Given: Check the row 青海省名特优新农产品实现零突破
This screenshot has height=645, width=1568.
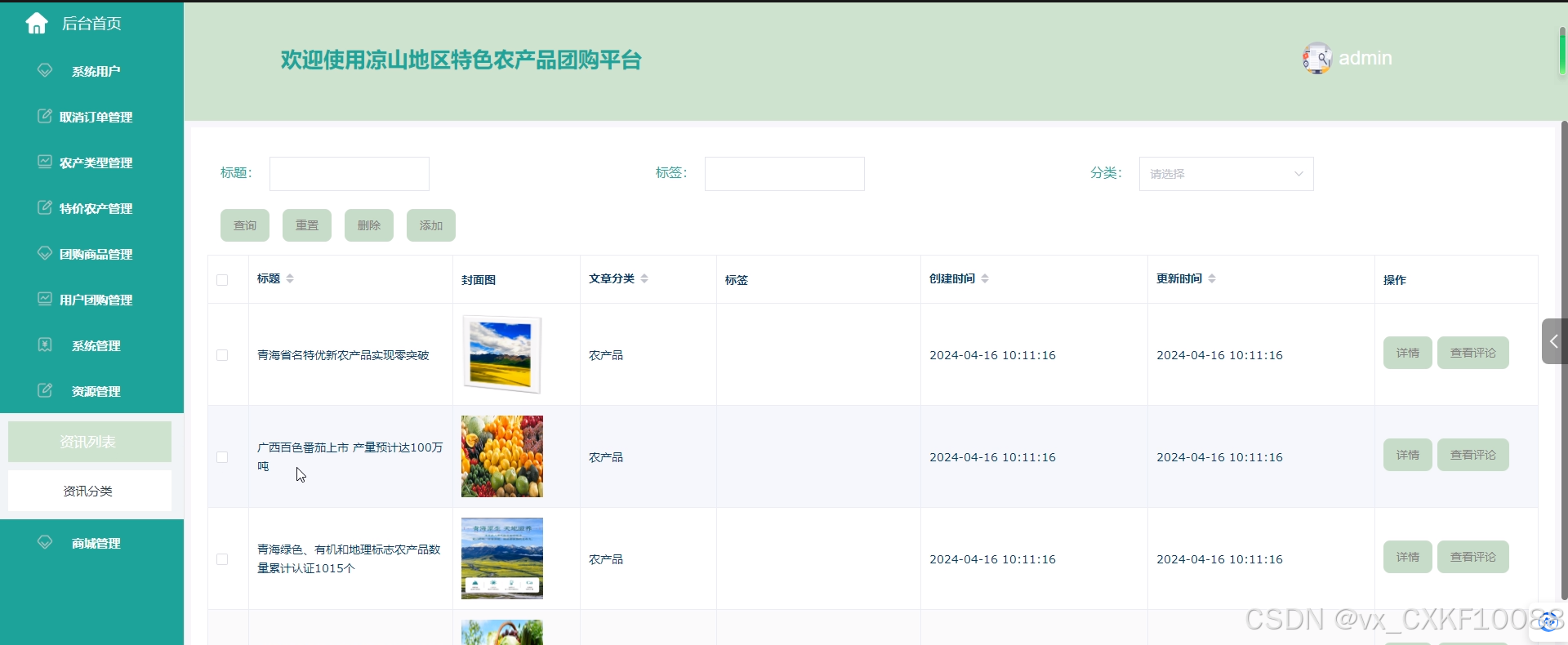Looking at the screenshot, I should click(x=222, y=355).
